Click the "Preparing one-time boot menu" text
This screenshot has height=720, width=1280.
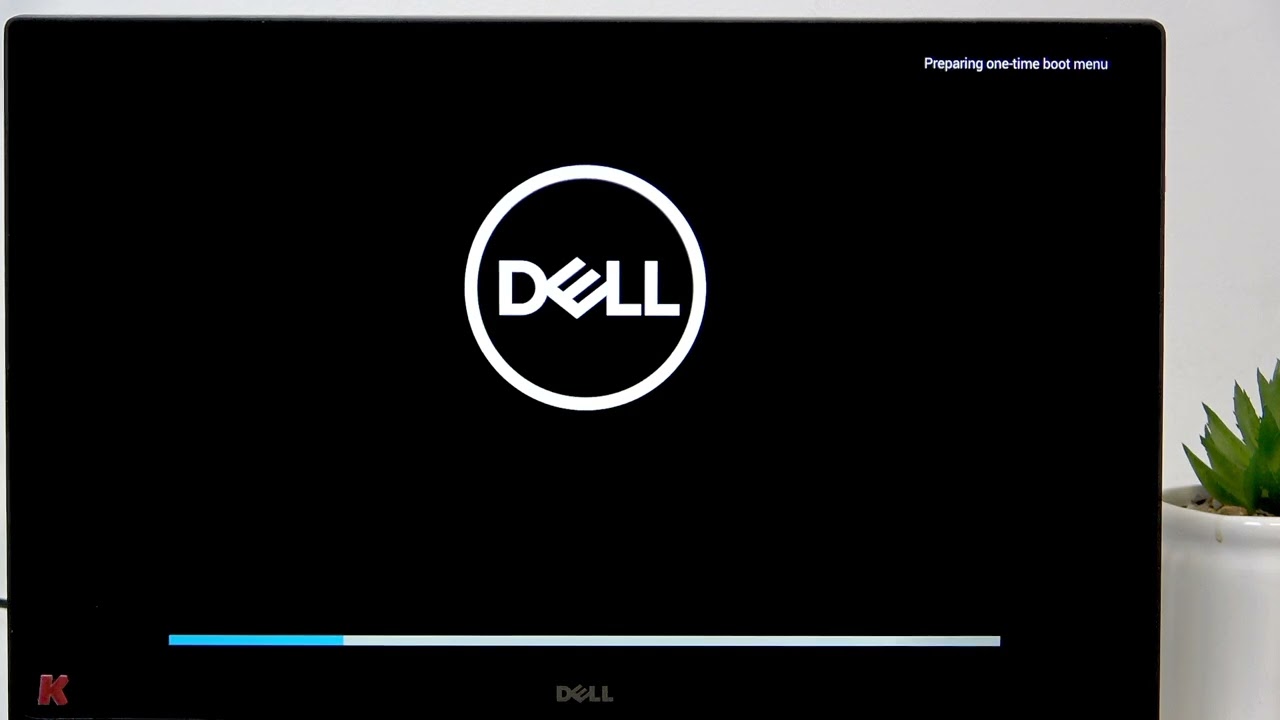coord(1015,64)
